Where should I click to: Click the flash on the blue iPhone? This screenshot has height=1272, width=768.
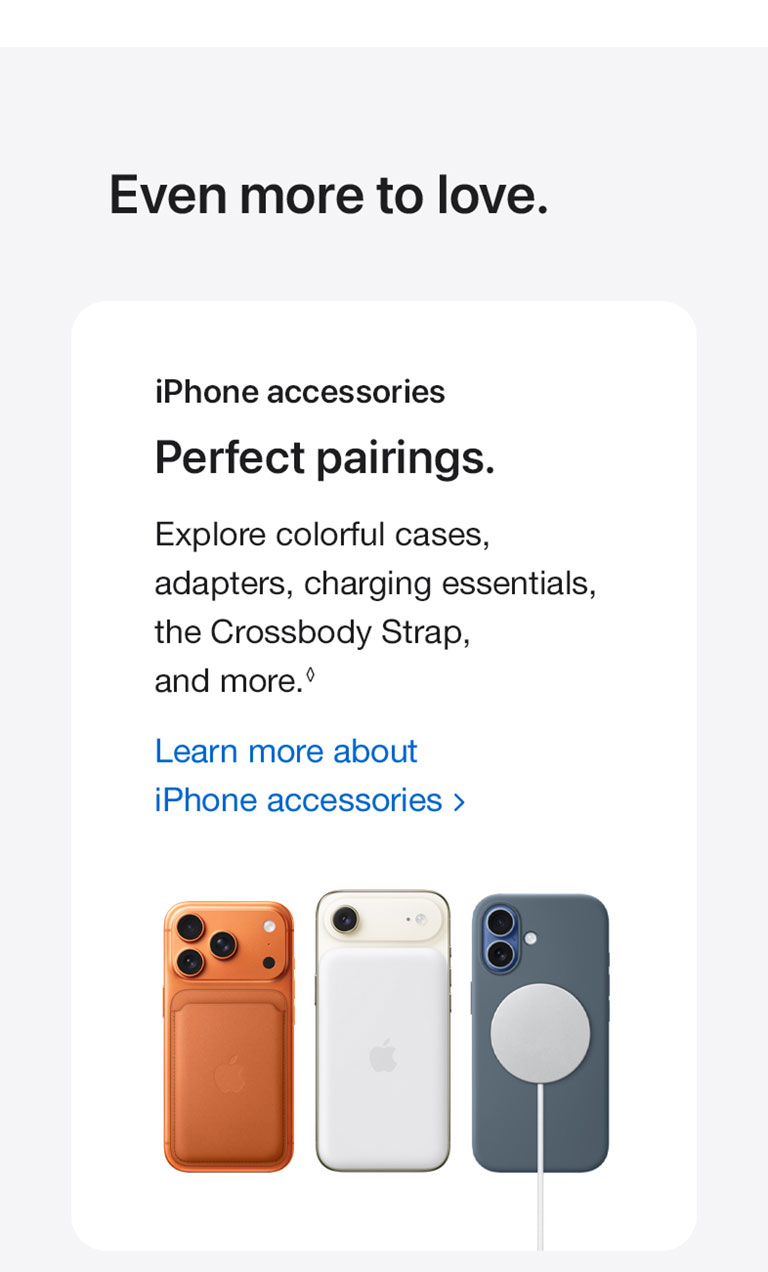pos(530,939)
